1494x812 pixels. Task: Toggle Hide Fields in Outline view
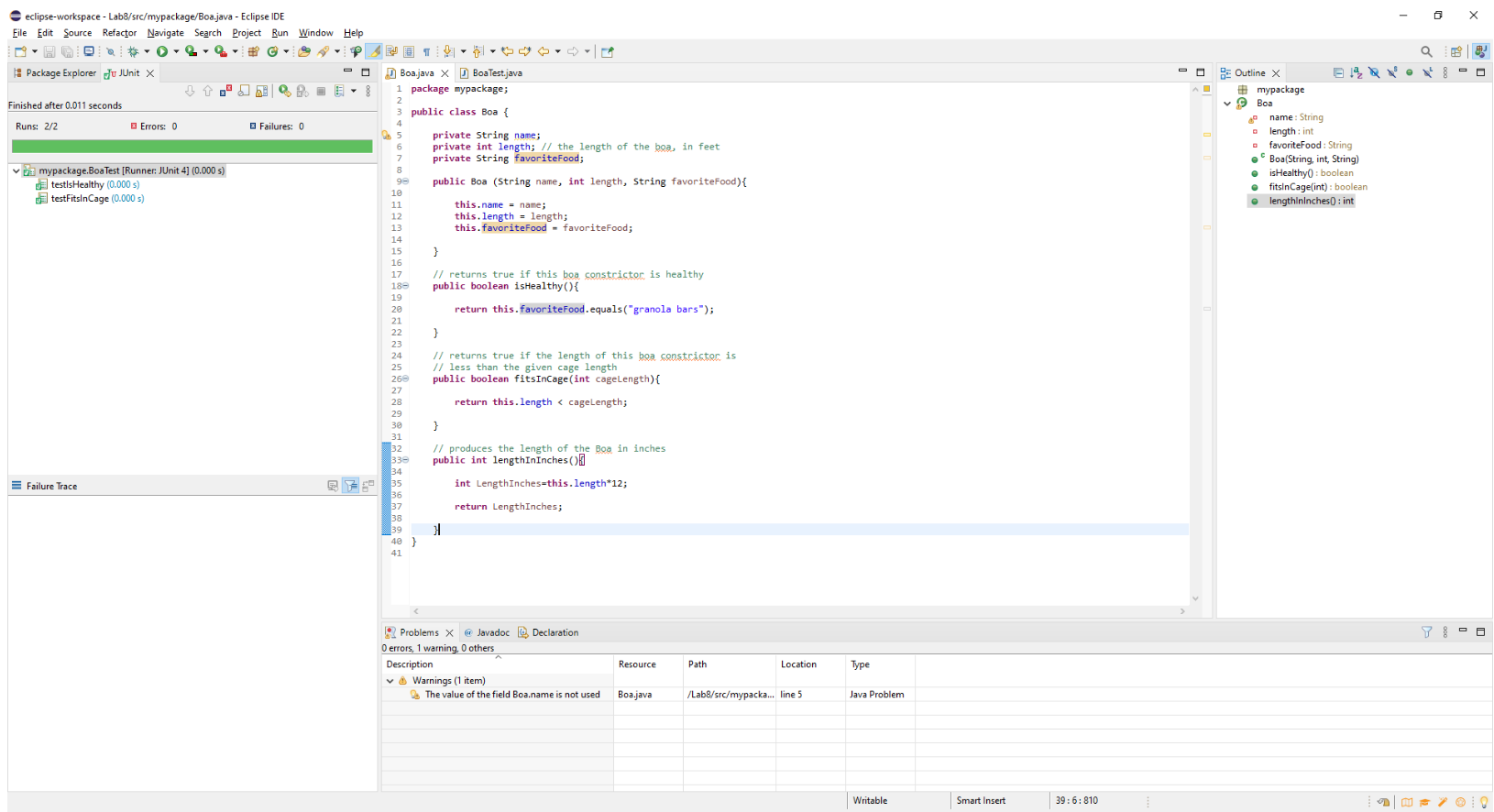pyautogui.click(x=1374, y=72)
